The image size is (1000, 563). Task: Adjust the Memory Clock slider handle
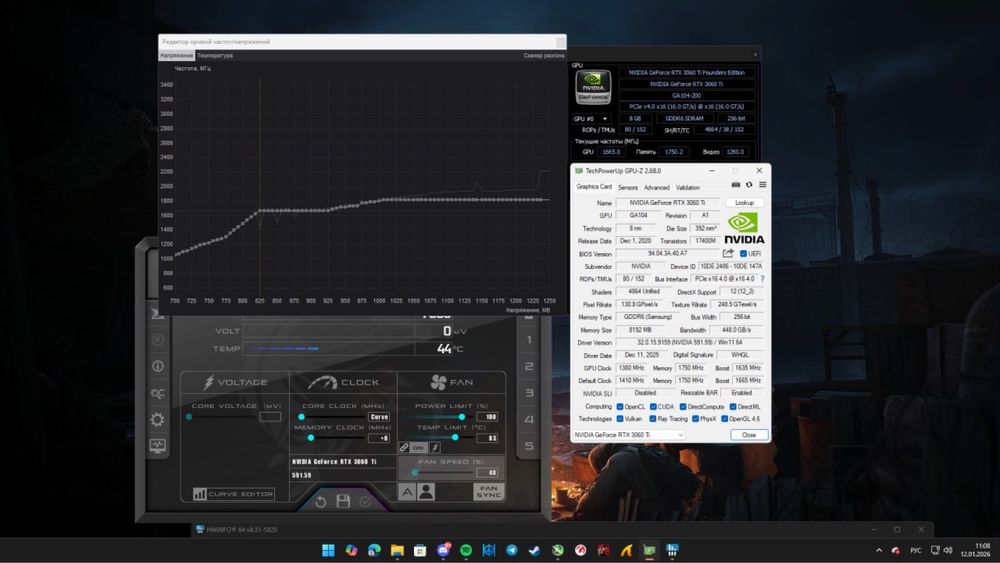click(311, 438)
